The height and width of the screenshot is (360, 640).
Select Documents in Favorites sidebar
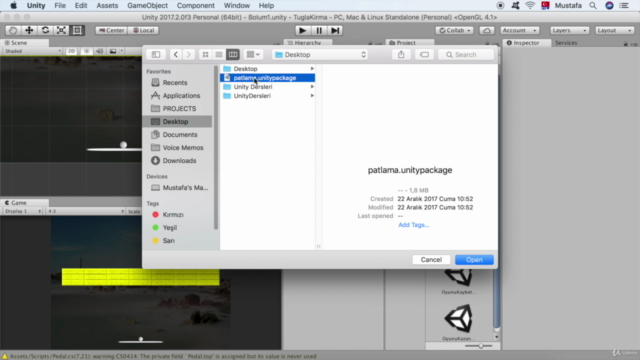[x=178, y=135]
